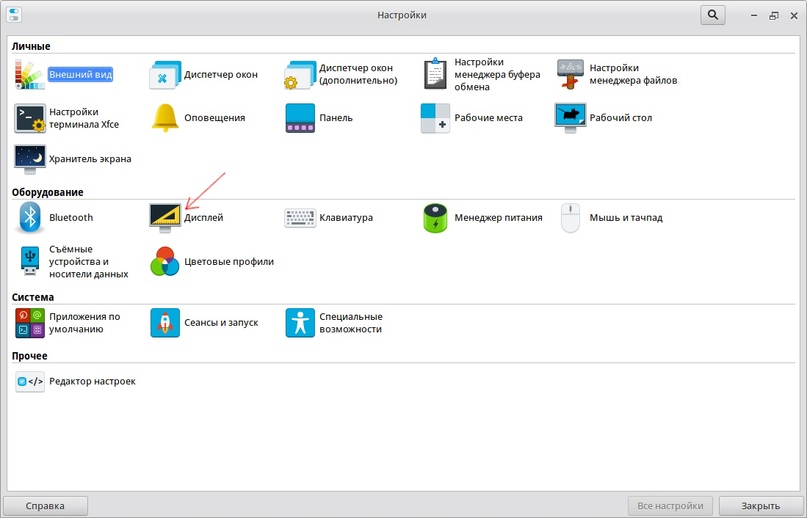
Task: Open Оповещения notifications bell icon
Action: tap(165, 118)
